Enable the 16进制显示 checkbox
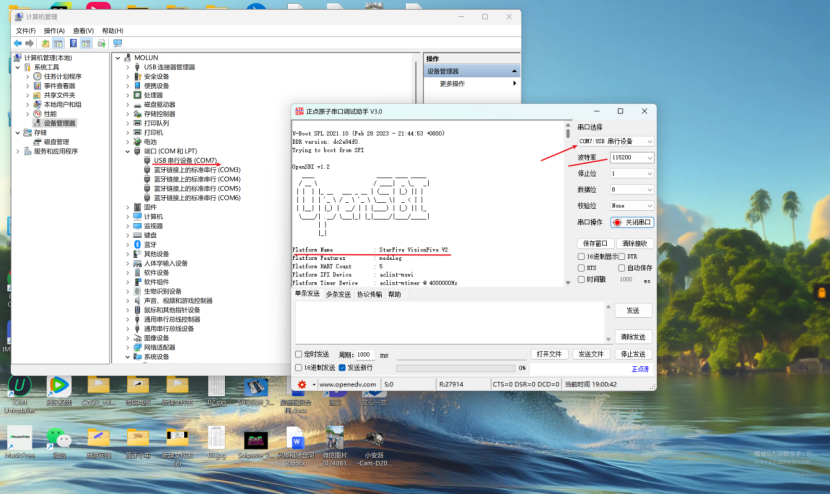Image resolution: width=830 pixels, height=494 pixels. [582, 257]
